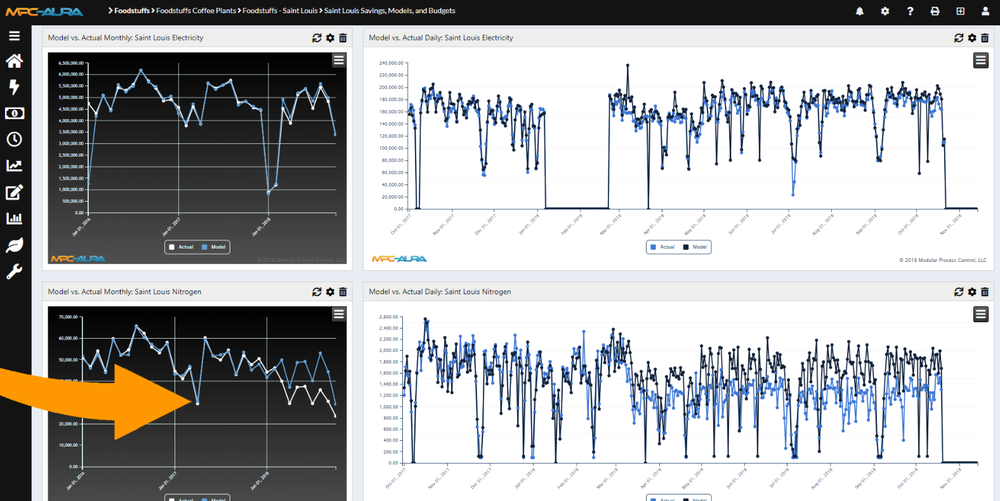
Task: Open the wrench tools section in the sidebar
Action: coord(14,272)
